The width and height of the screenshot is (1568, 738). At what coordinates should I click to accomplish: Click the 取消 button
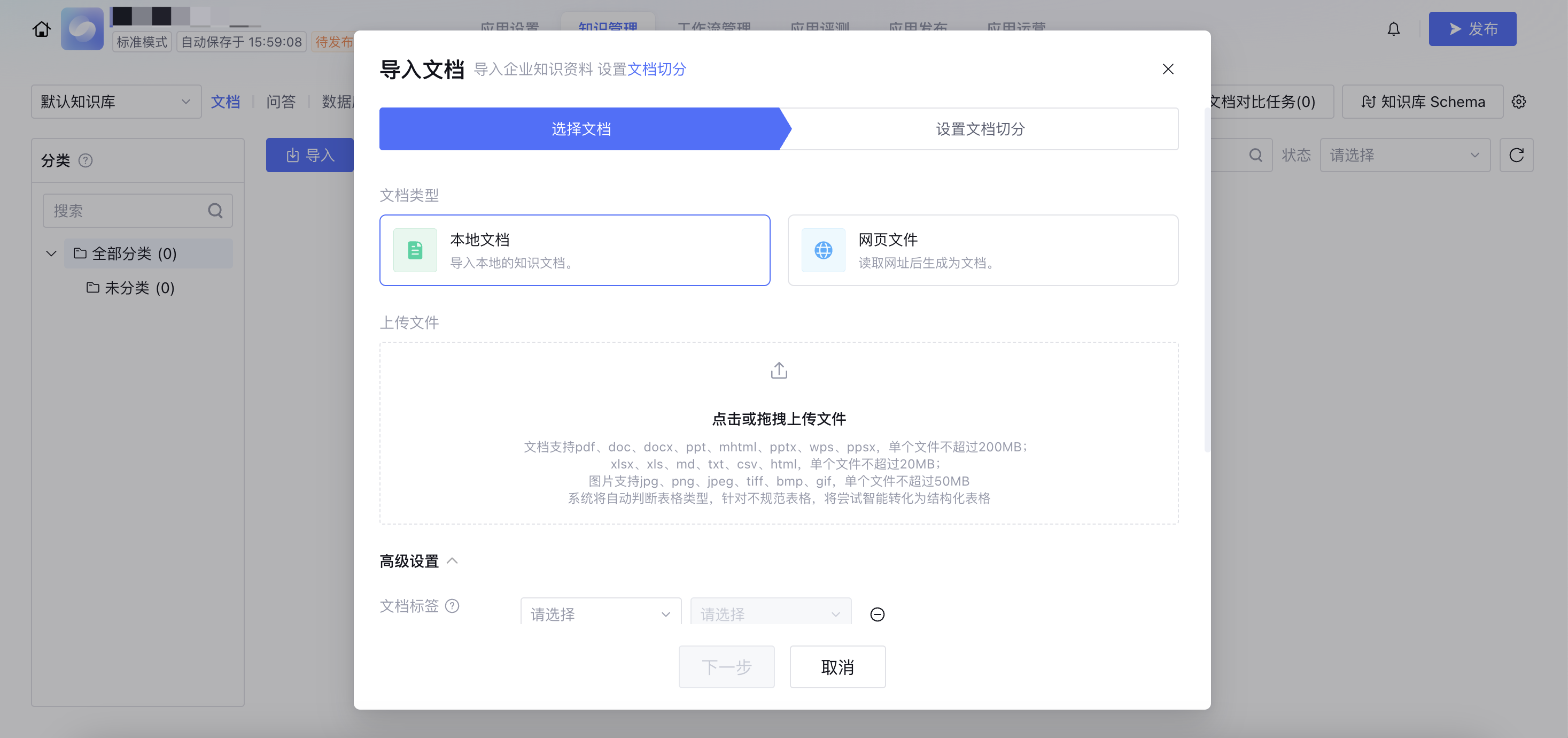pyautogui.click(x=837, y=667)
